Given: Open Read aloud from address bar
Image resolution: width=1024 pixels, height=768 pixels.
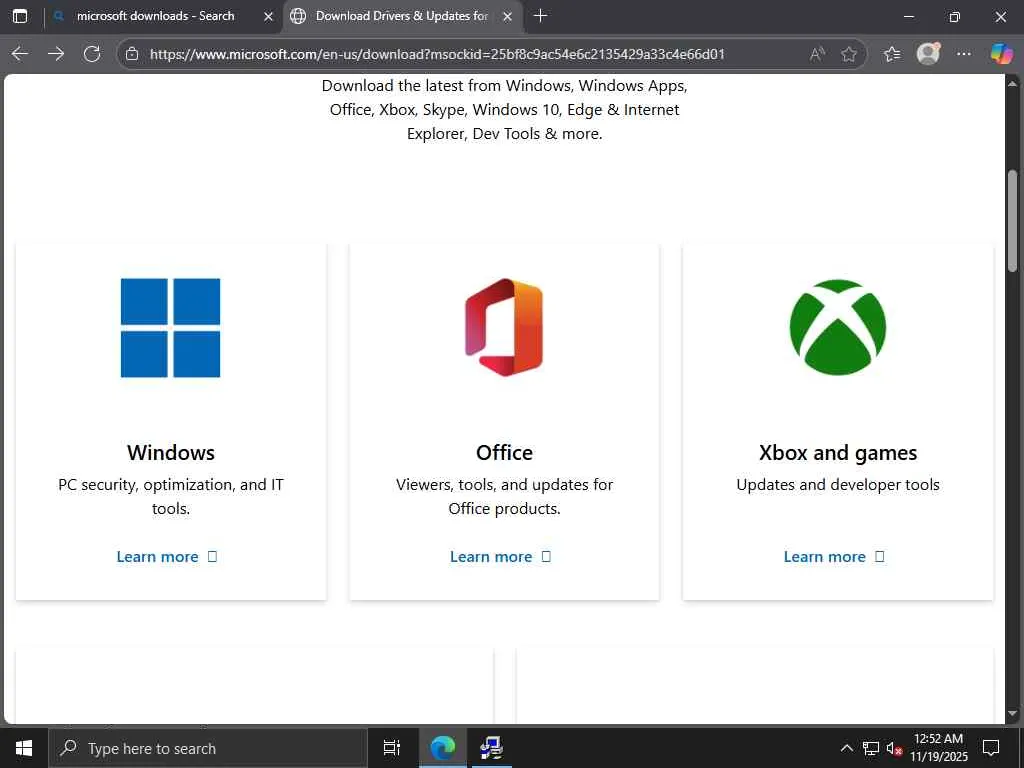Looking at the screenshot, I should click(x=817, y=54).
